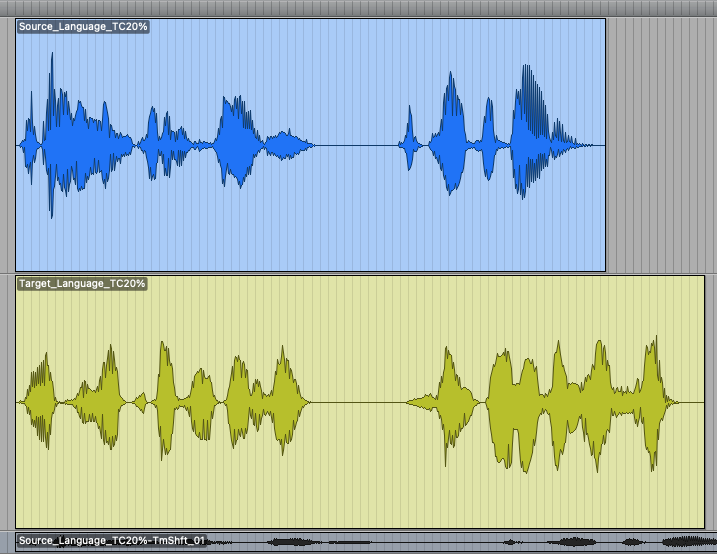717x554 pixels.
Task: Click the small waveform blip after blue clip's silence
Action: [408, 145]
